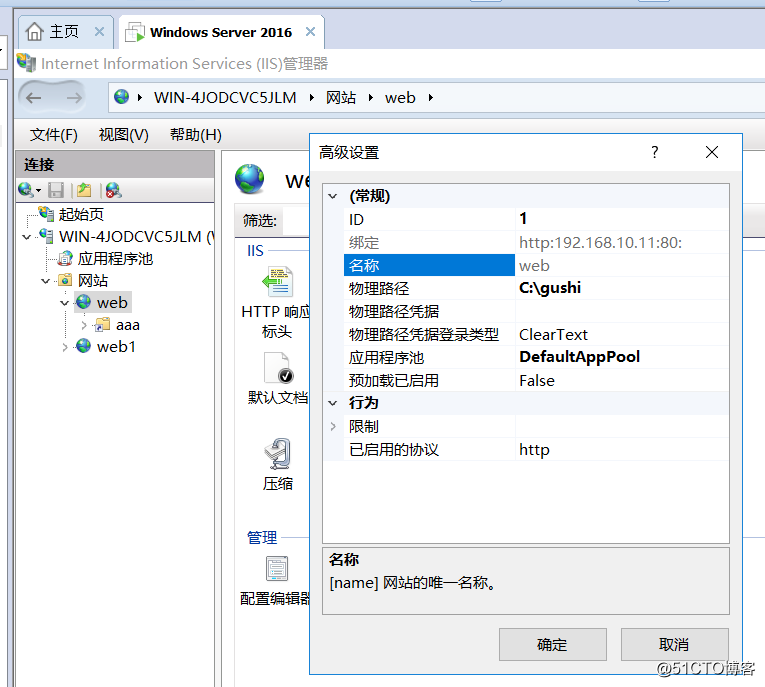765x687 pixels.
Task: Click the DefaultAppPool value
Action: point(580,357)
